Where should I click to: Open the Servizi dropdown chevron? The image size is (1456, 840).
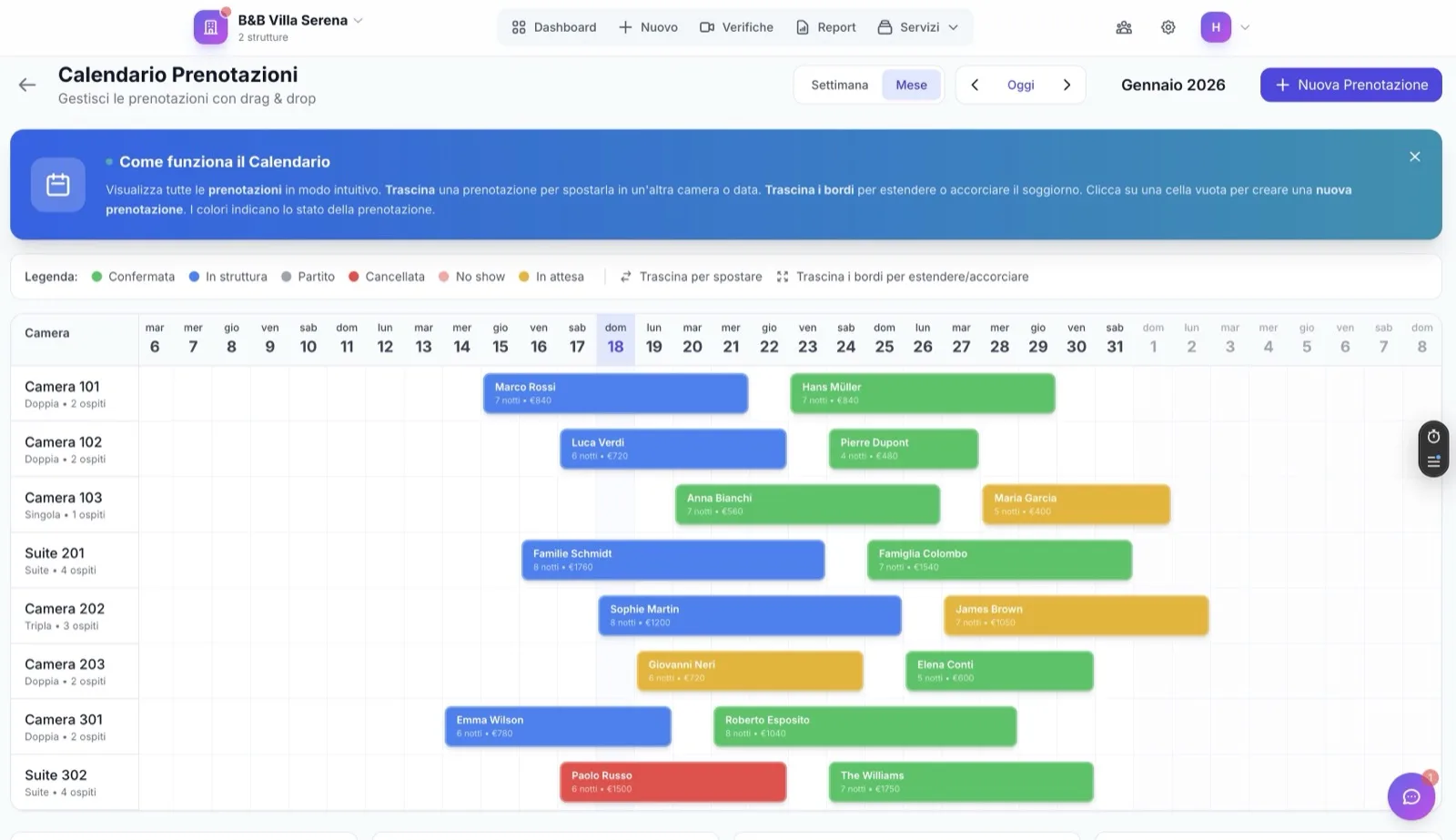click(954, 26)
